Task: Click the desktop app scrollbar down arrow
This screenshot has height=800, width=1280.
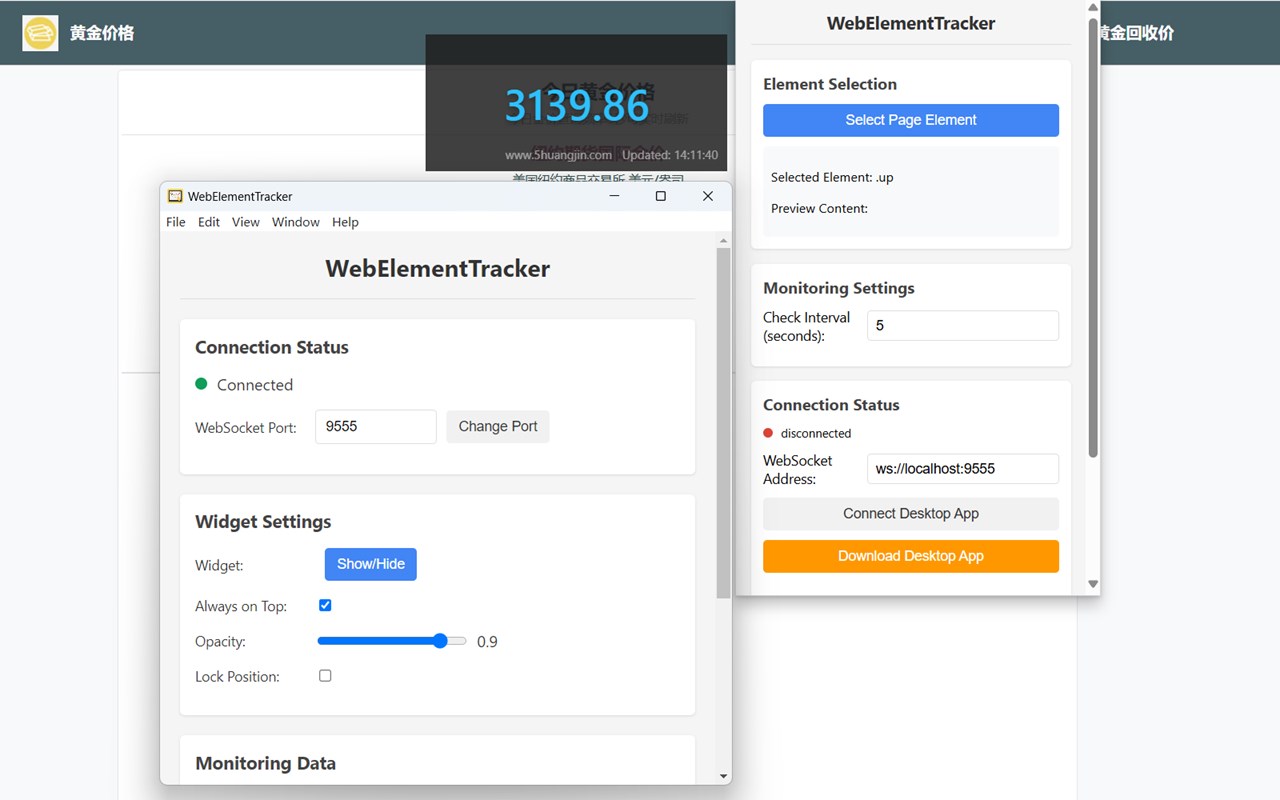Action: [x=723, y=777]
